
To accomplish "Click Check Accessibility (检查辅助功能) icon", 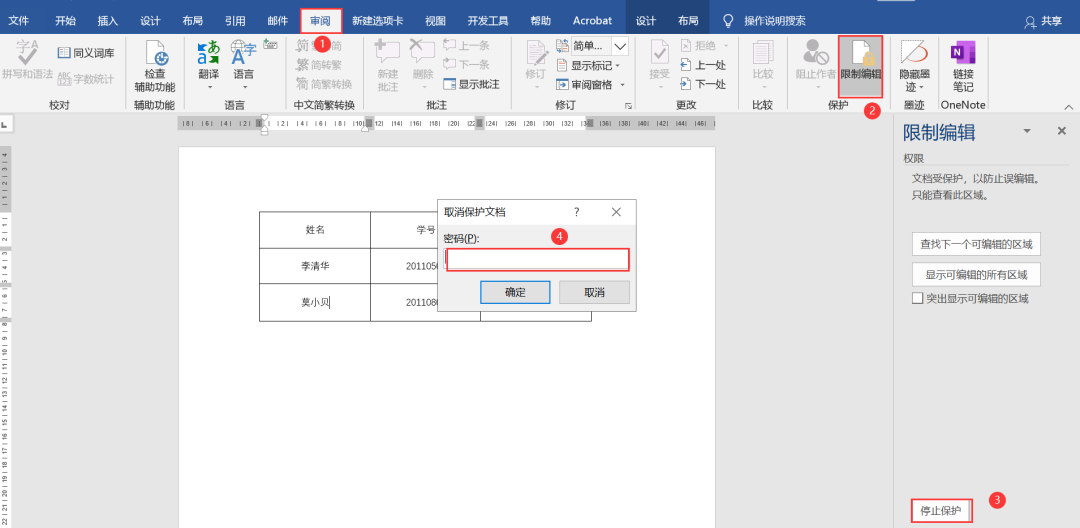I will pos(155,60).
